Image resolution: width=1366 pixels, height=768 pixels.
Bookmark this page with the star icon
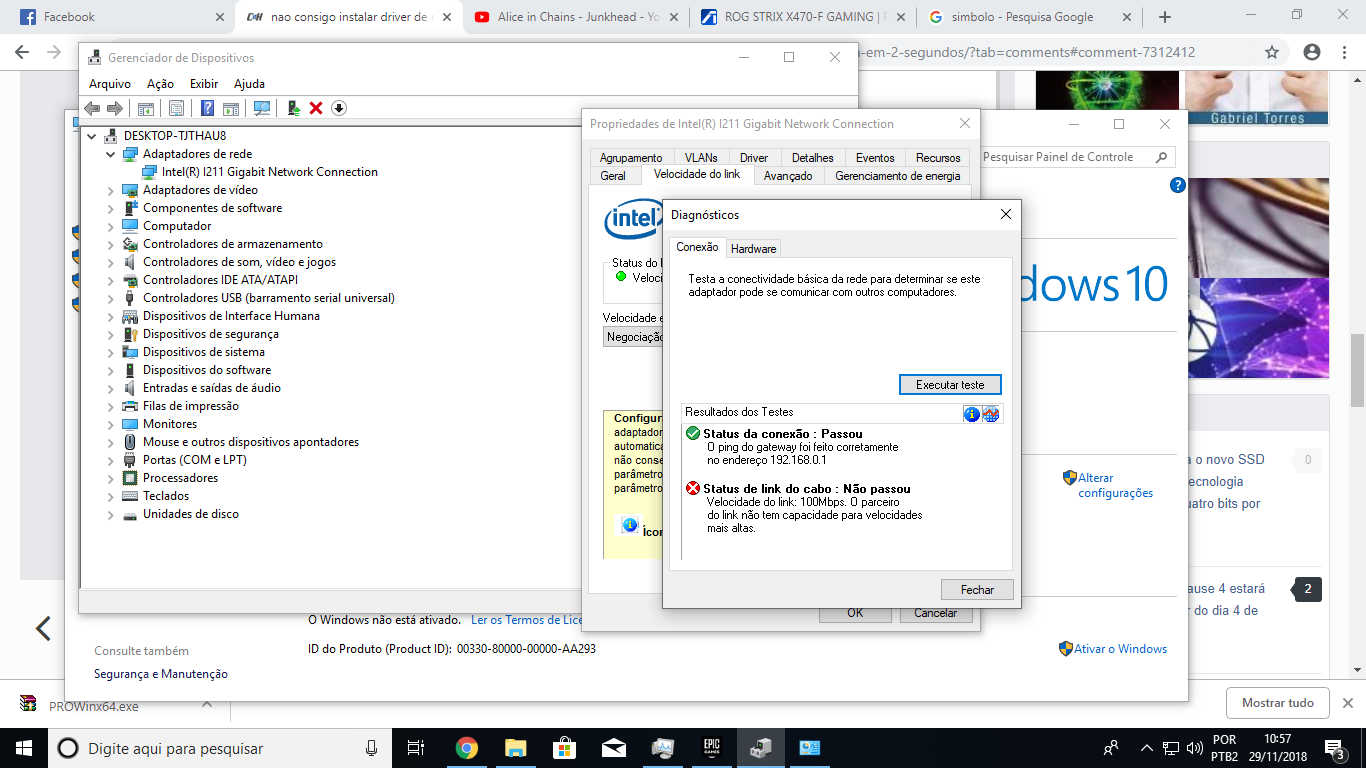1272,52
